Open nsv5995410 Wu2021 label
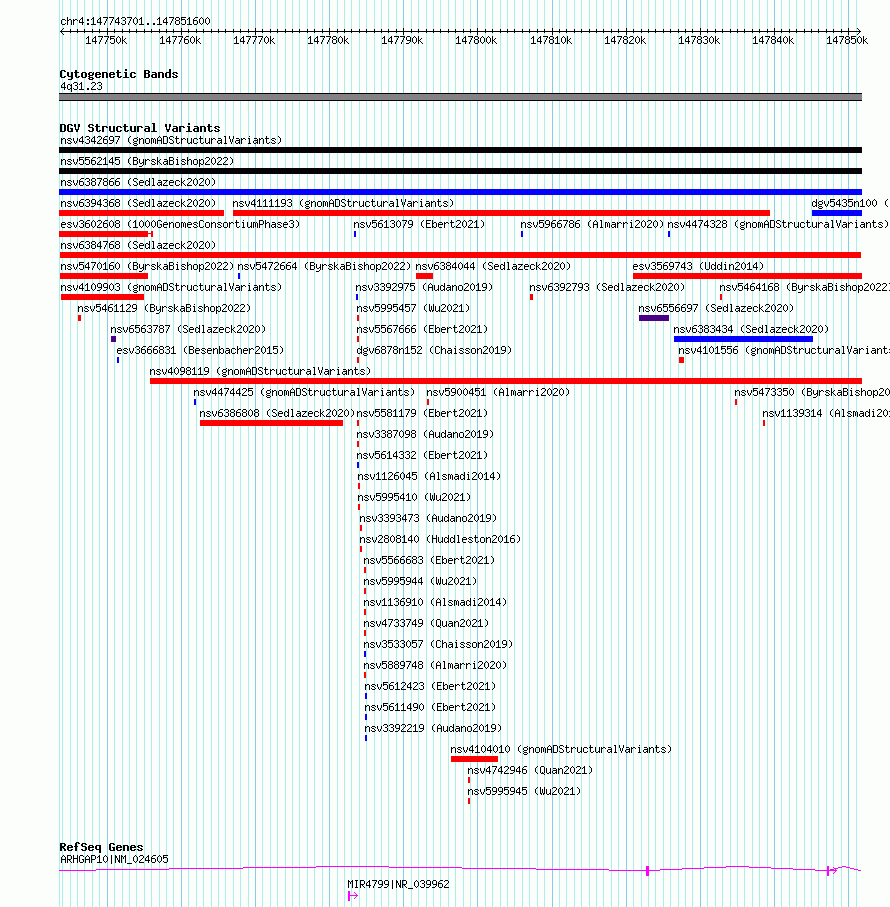890x907 pixels. point(414,497)
